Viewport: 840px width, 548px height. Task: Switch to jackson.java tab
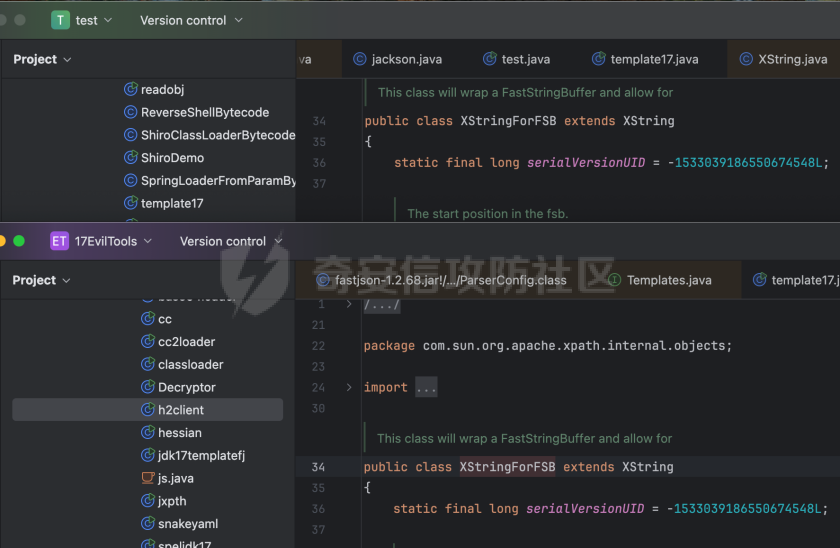398,59
